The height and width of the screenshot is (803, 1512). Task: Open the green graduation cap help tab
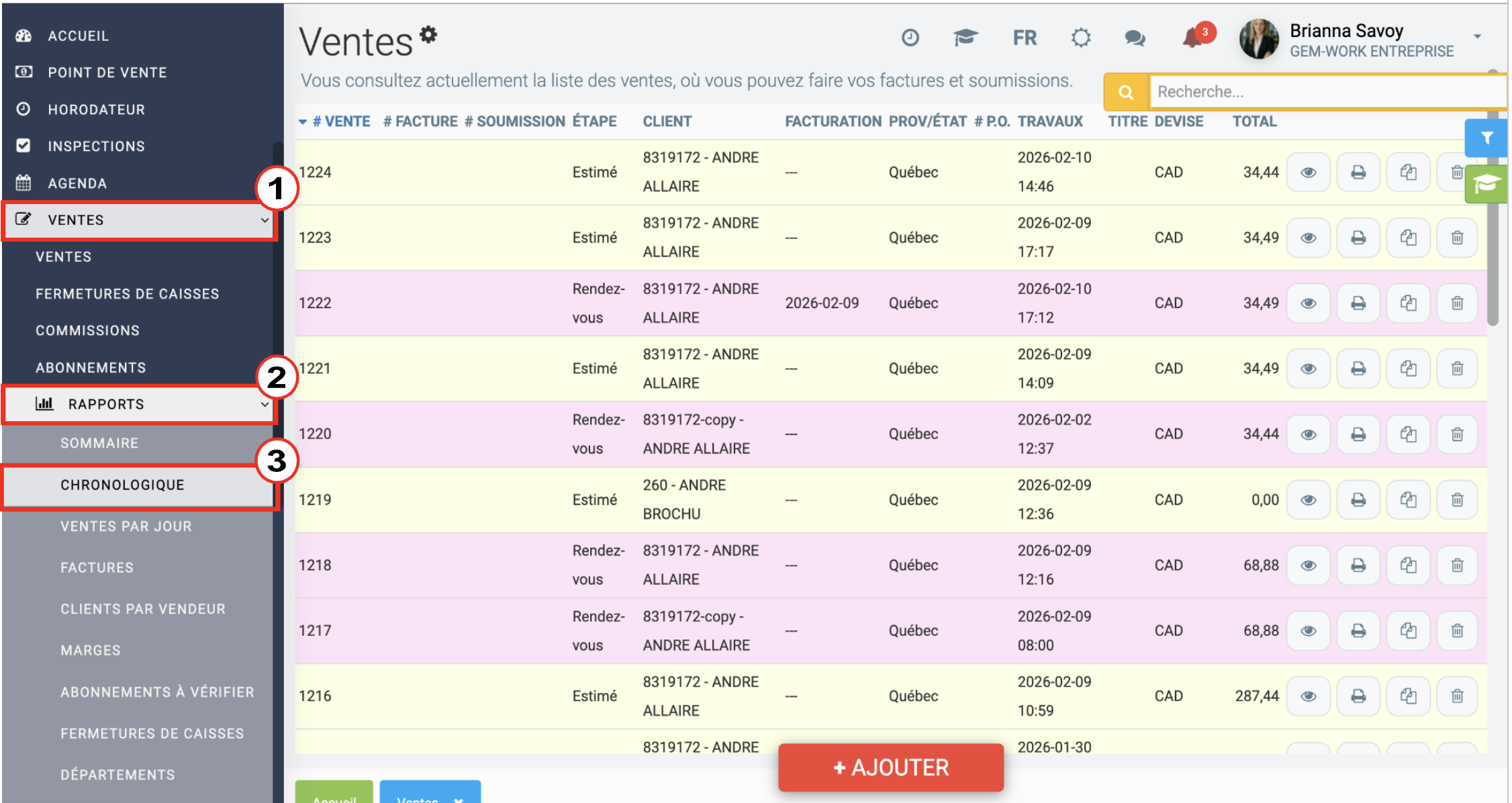tap(1486, 183)
